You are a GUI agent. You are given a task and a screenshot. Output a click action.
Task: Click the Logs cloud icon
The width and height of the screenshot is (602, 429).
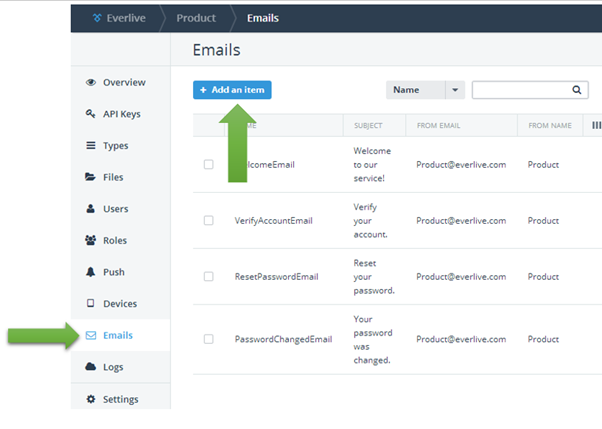coord(91,367)
